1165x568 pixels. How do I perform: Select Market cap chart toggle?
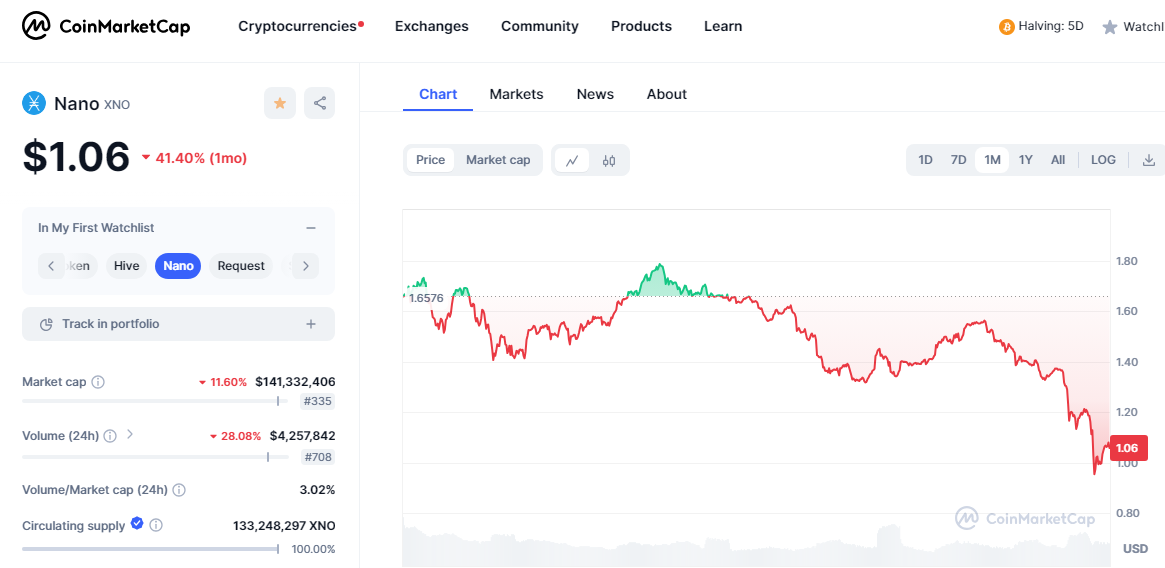click(x=498, y=160)
